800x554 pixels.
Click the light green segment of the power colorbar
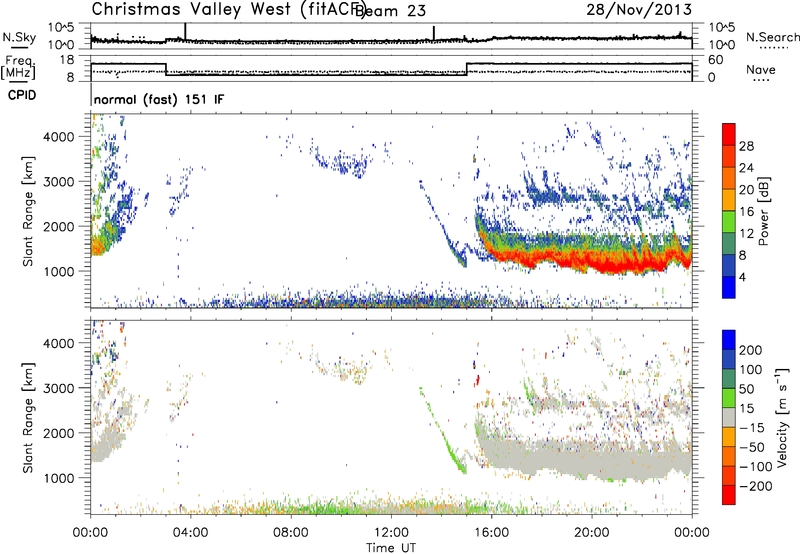coord(729,222)
